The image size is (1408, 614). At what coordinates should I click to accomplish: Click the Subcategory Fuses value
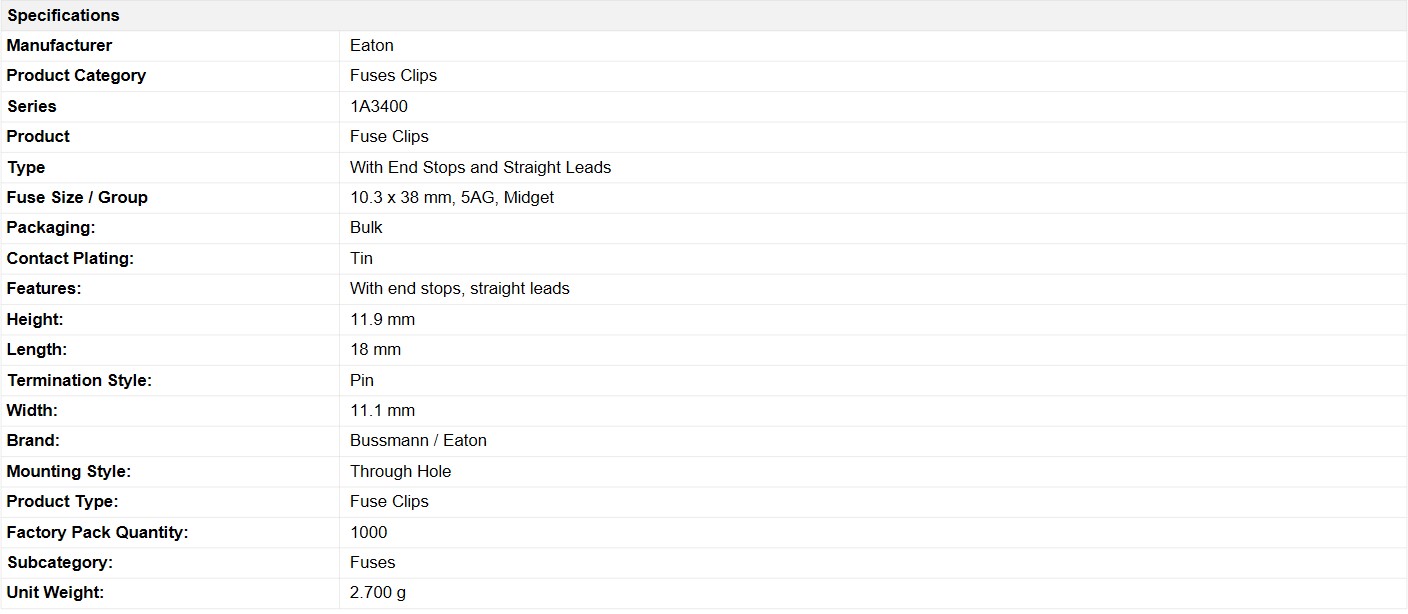(373, 562)
